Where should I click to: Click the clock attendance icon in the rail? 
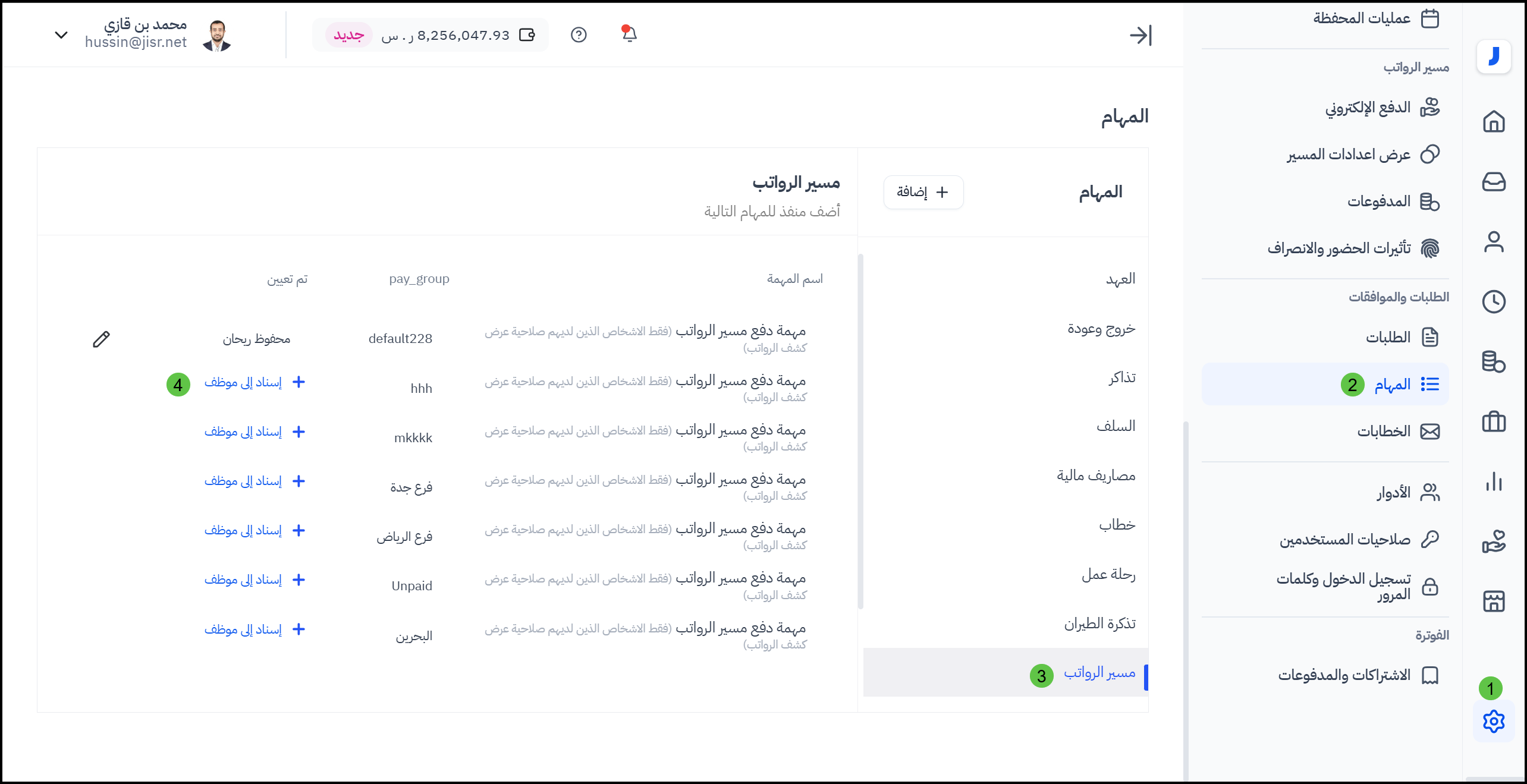point(1493,301)
